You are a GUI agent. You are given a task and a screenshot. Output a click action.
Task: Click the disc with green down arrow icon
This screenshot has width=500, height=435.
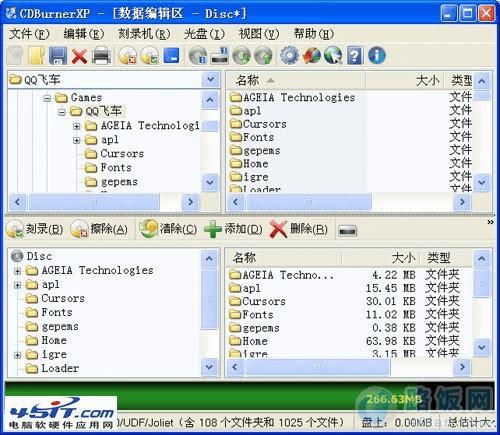[242, 56]
